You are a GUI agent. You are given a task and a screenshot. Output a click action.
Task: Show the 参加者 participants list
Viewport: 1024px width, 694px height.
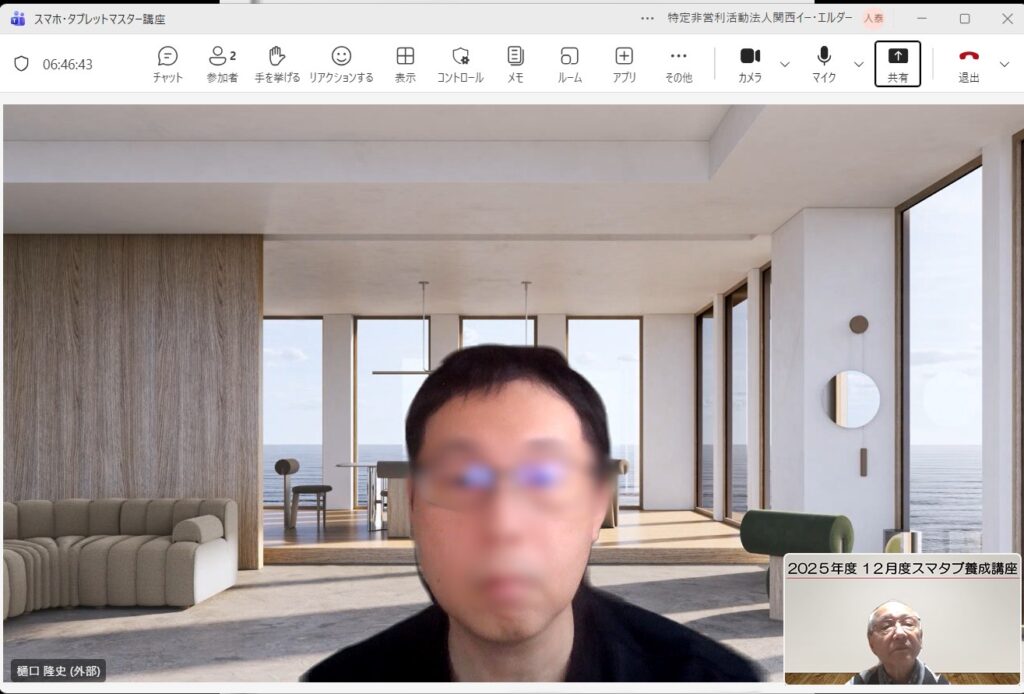click(x=222, y=64)
